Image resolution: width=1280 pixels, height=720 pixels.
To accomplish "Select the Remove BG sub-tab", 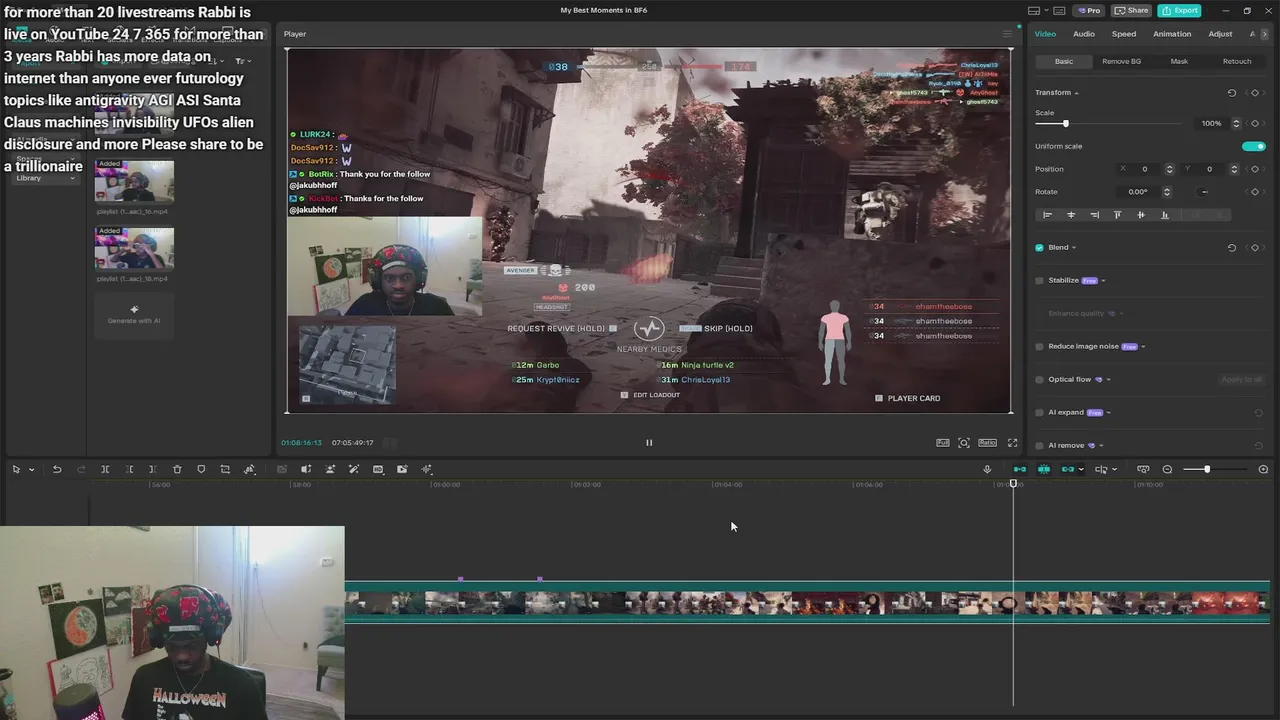I will click(x=1121, y=61).
